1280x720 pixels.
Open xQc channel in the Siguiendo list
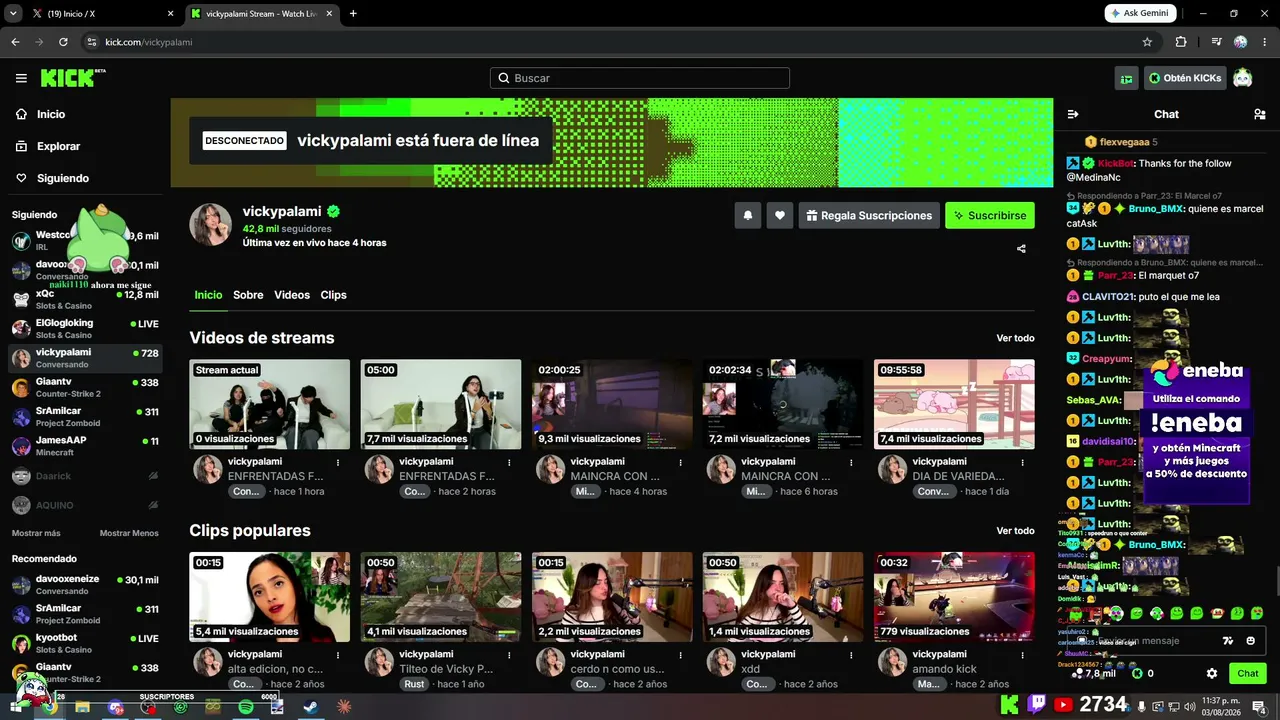click(85, 300)
